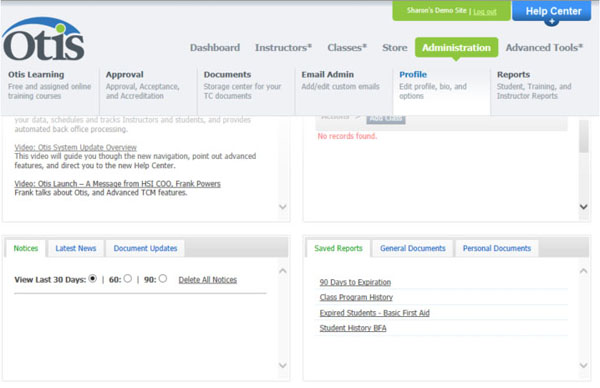Open 90 Days to Expiration report
600x388 pixels.
(x=355, y=282)
